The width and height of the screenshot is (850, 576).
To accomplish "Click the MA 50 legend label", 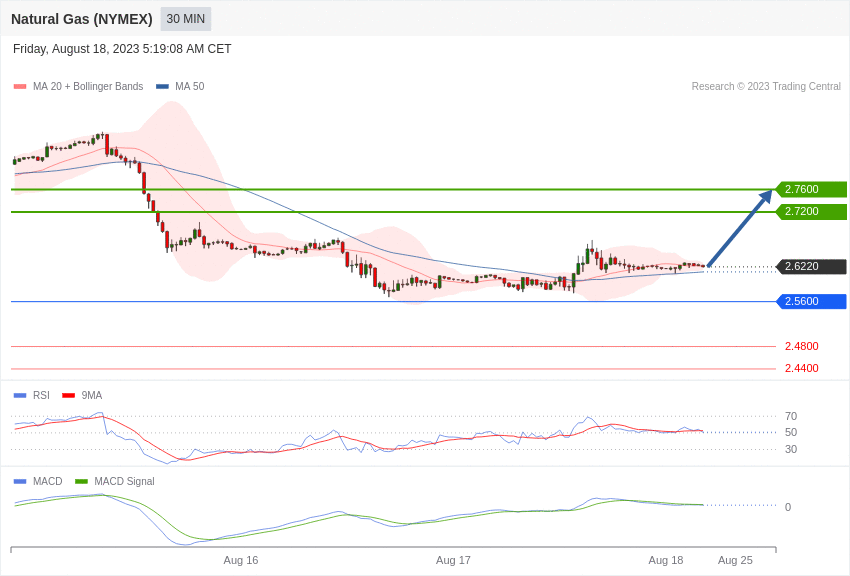I will pos(190,86).
